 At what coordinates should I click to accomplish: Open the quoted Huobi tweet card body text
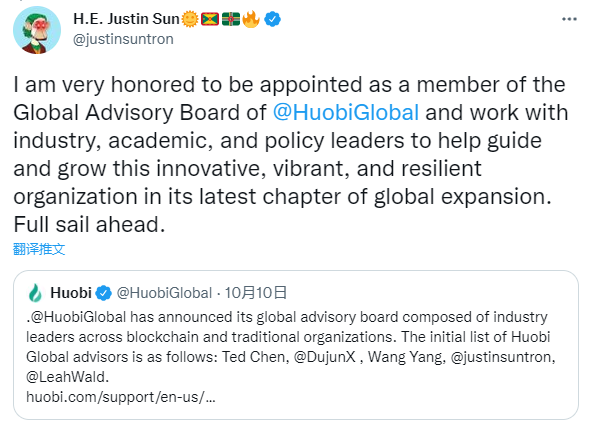pyautogui.click(x=291, y=347)
